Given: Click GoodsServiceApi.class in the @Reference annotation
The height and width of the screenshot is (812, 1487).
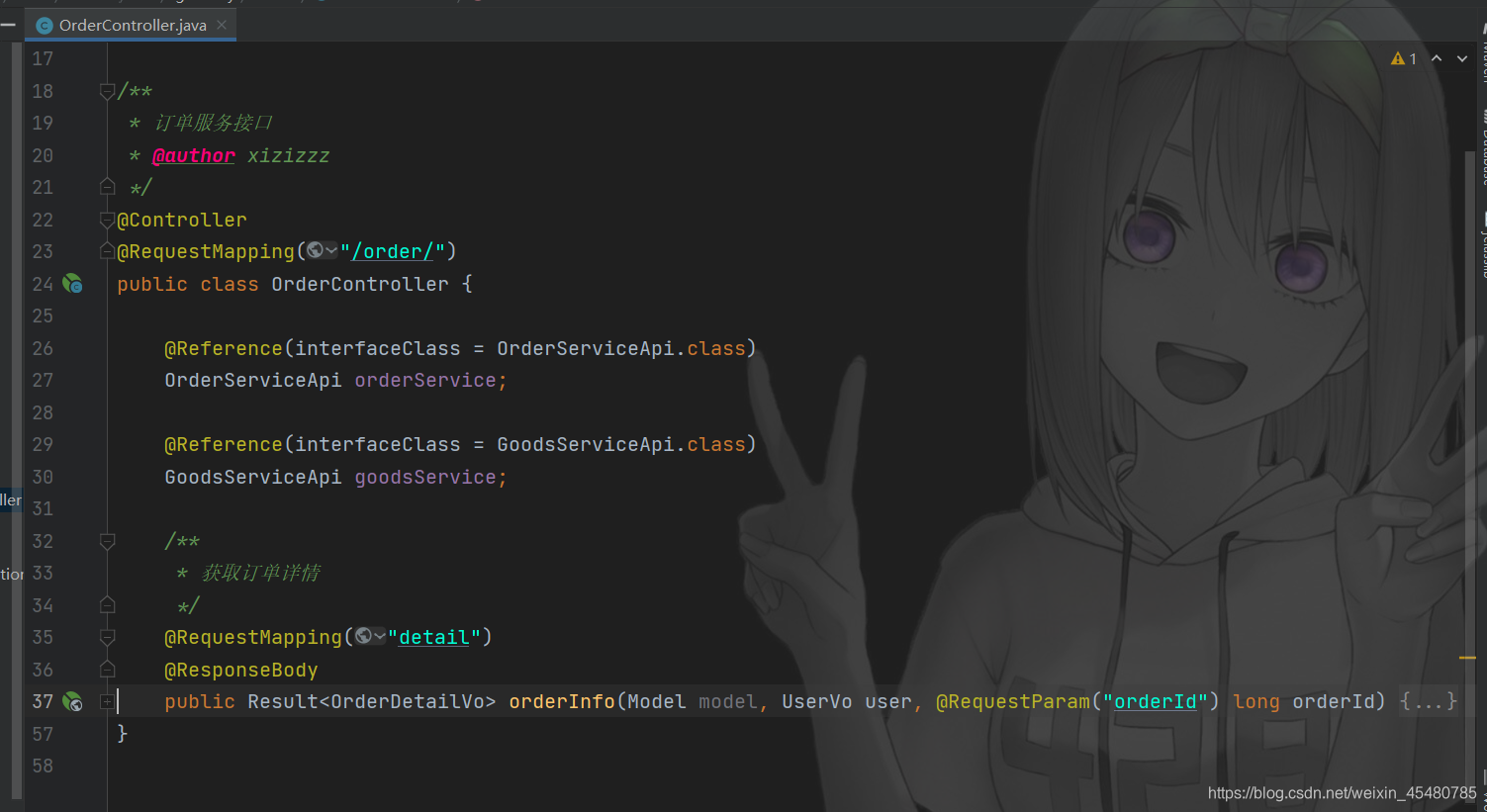Looking at the screenshot, I should [621, 444].
